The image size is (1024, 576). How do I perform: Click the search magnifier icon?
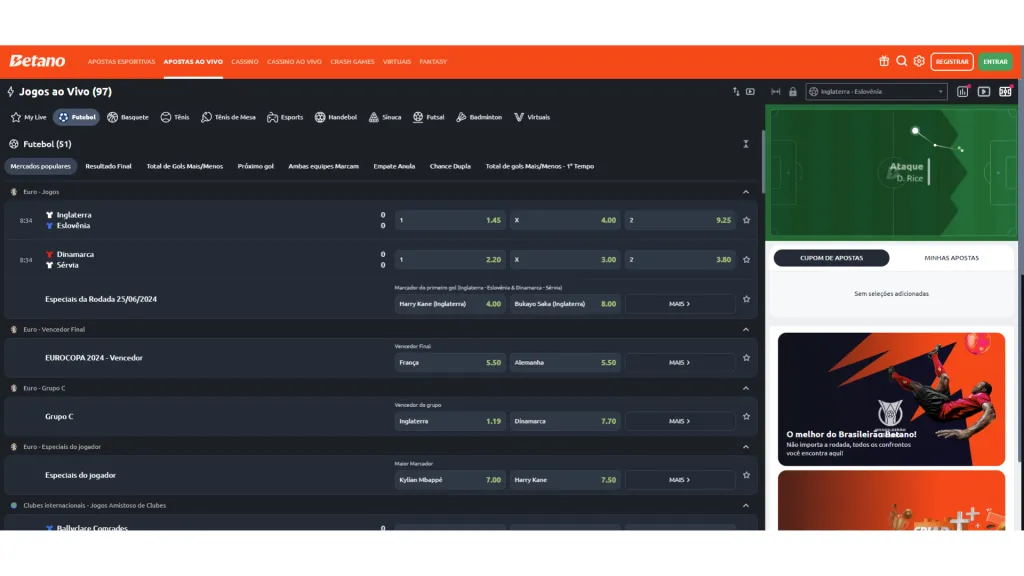(901, 61)
